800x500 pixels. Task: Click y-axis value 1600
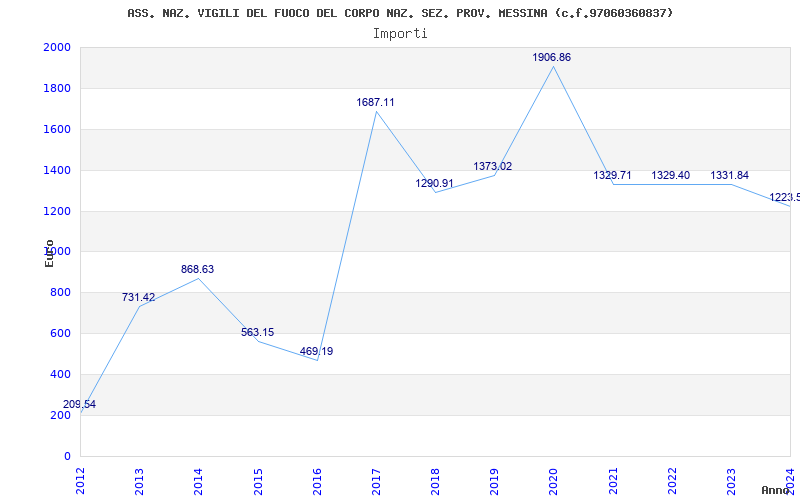57,130
